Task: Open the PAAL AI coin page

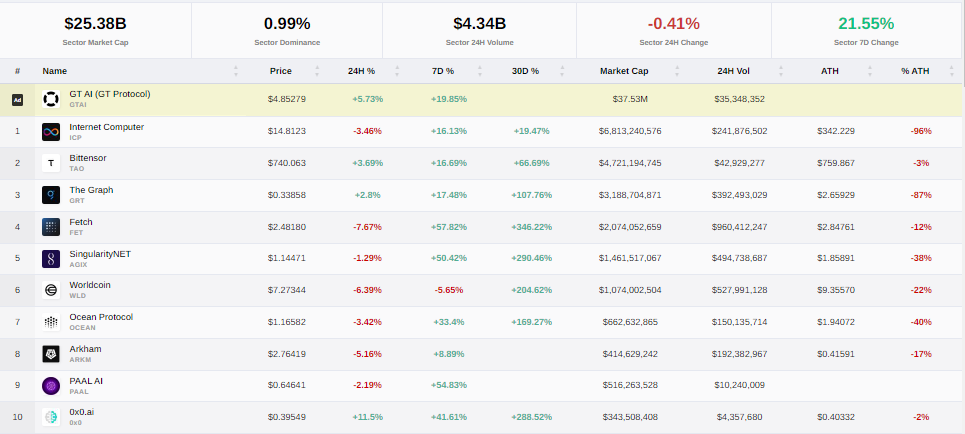Action: 86,381
